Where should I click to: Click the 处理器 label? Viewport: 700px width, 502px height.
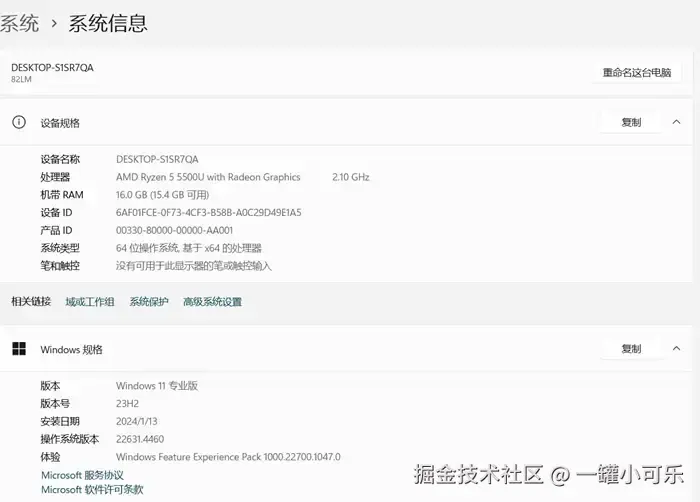[55, 177]
